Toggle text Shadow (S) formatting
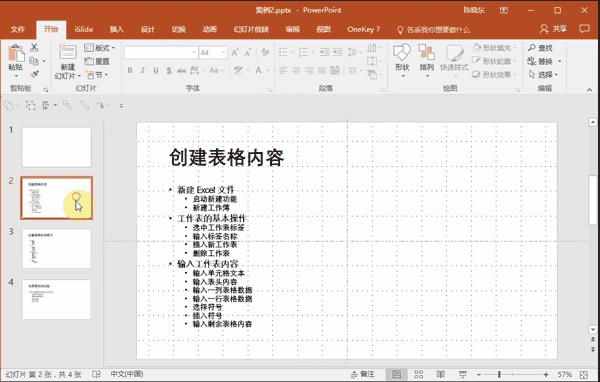Screen dimensions: 600x382 tap(169, 70)
